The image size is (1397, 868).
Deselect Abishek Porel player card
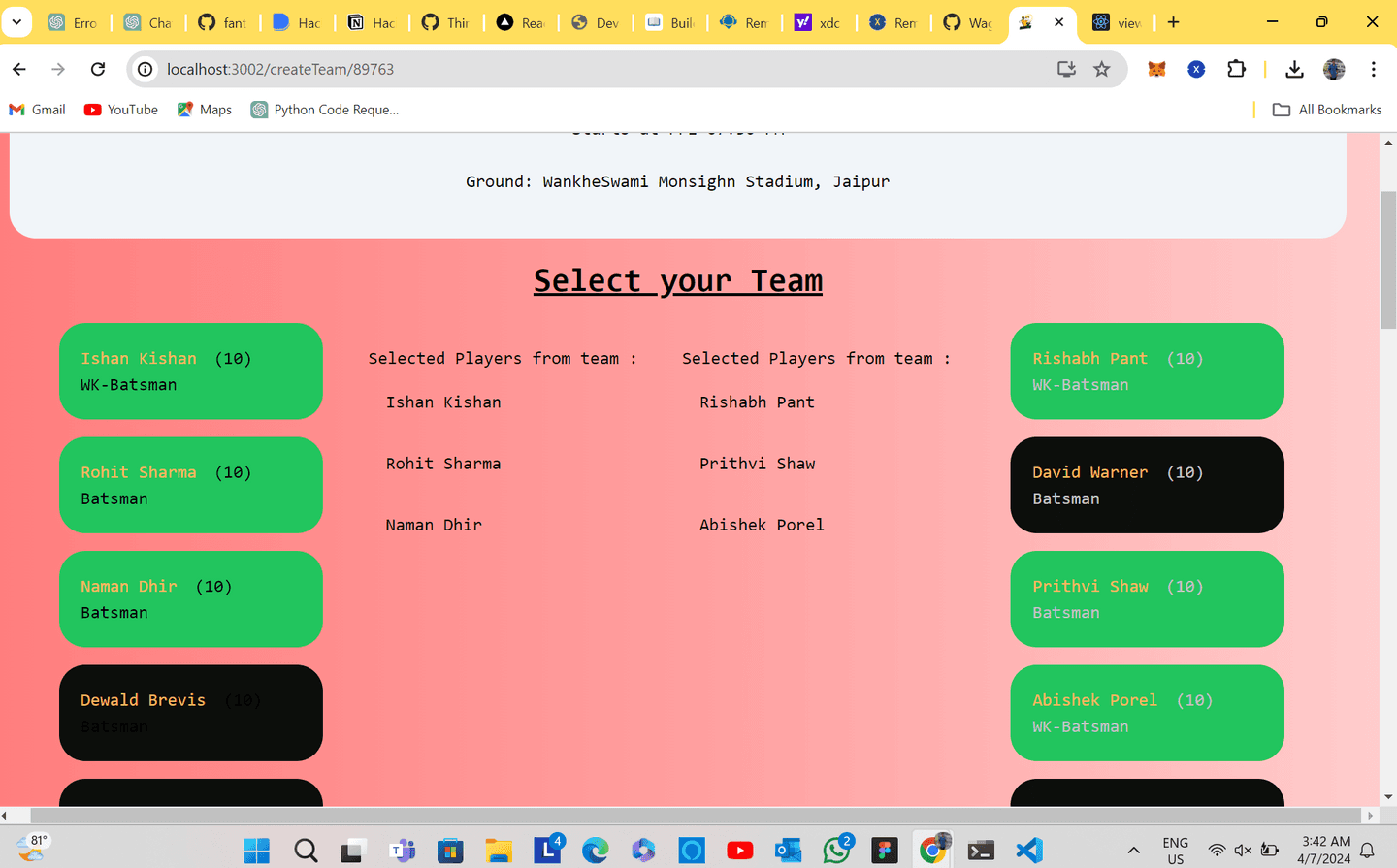click(x=1147, y=713)
